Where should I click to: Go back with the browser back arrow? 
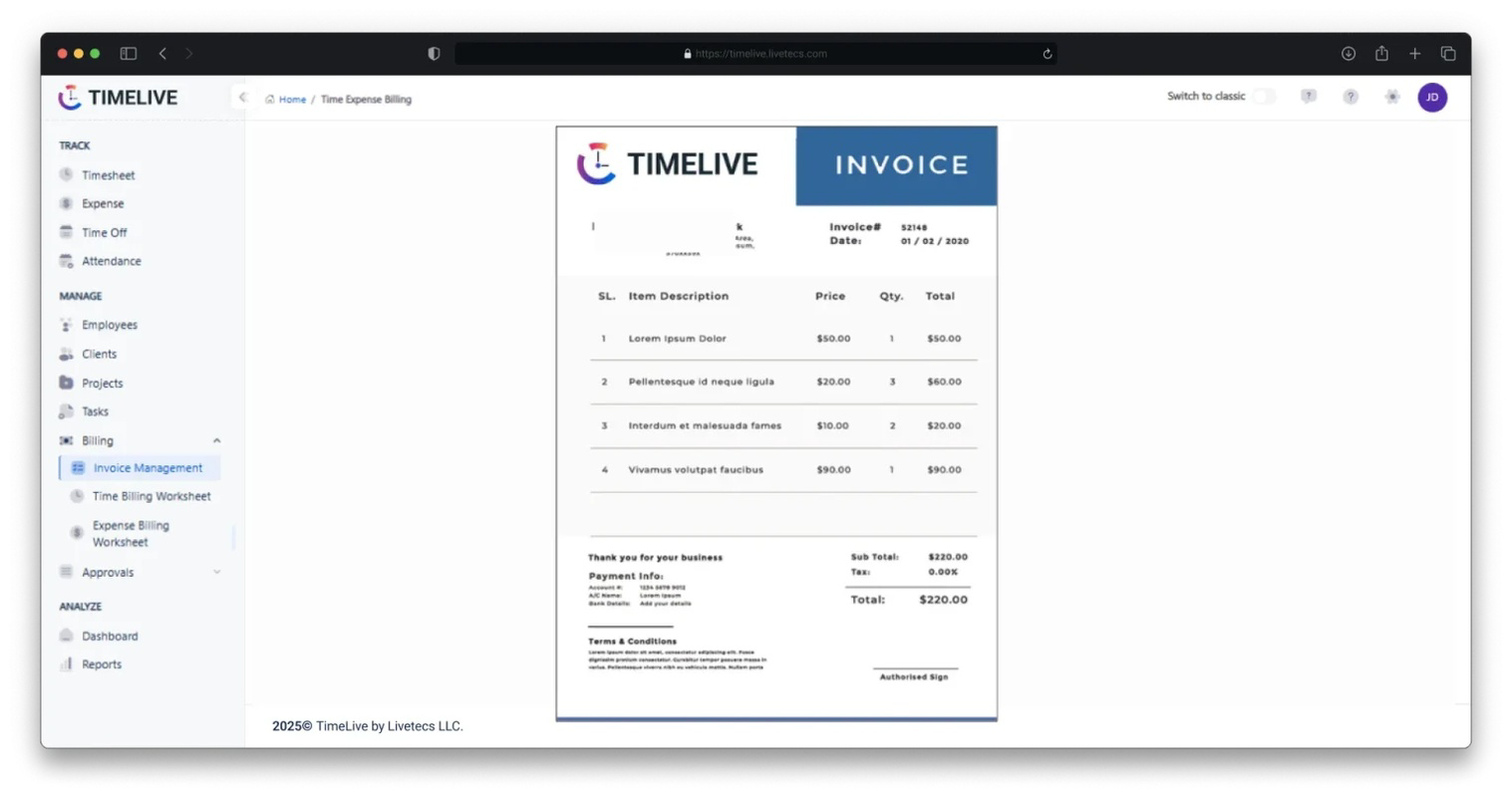162,54
